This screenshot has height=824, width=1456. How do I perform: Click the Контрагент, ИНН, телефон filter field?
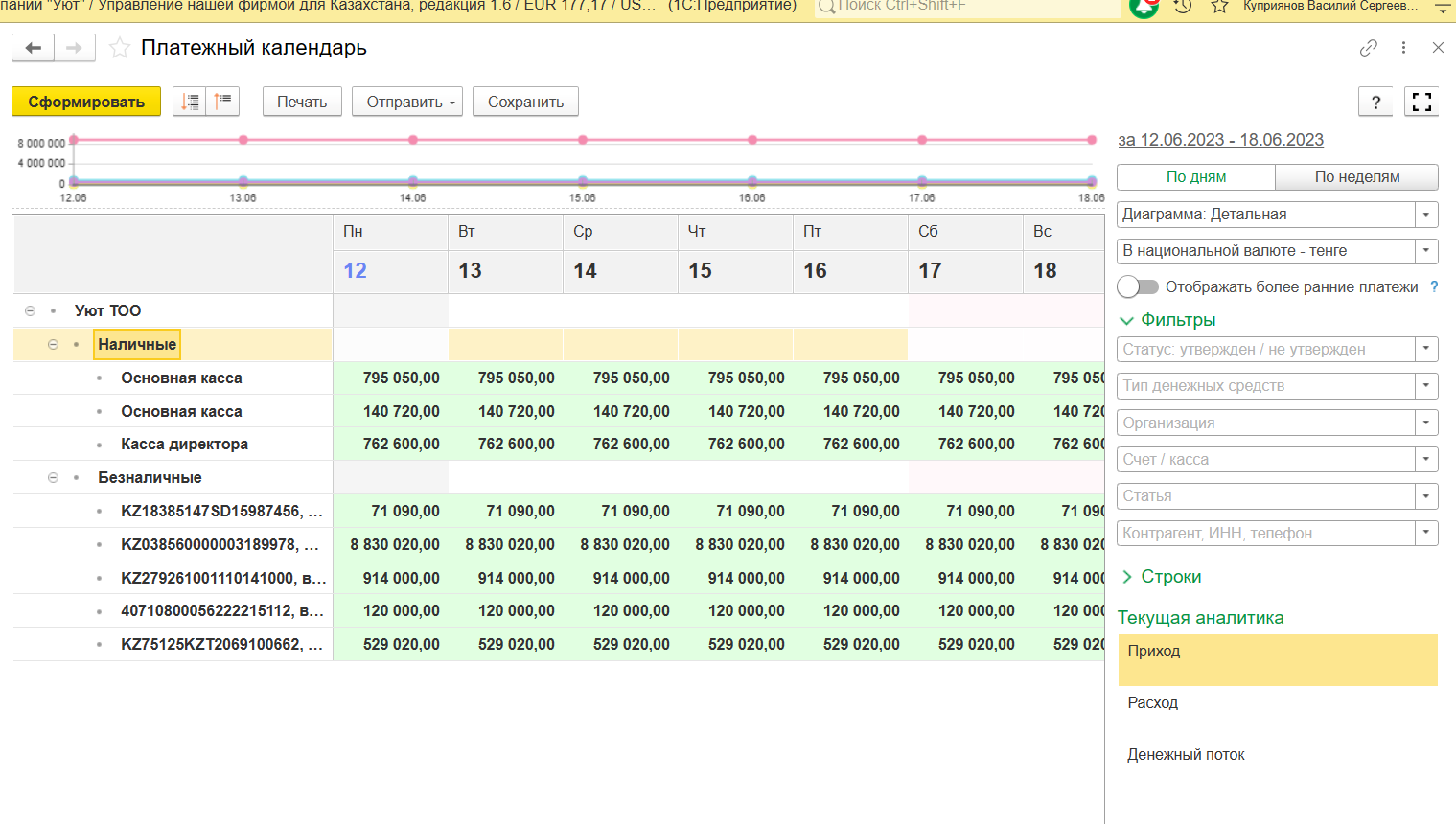tap(1265, 533)
